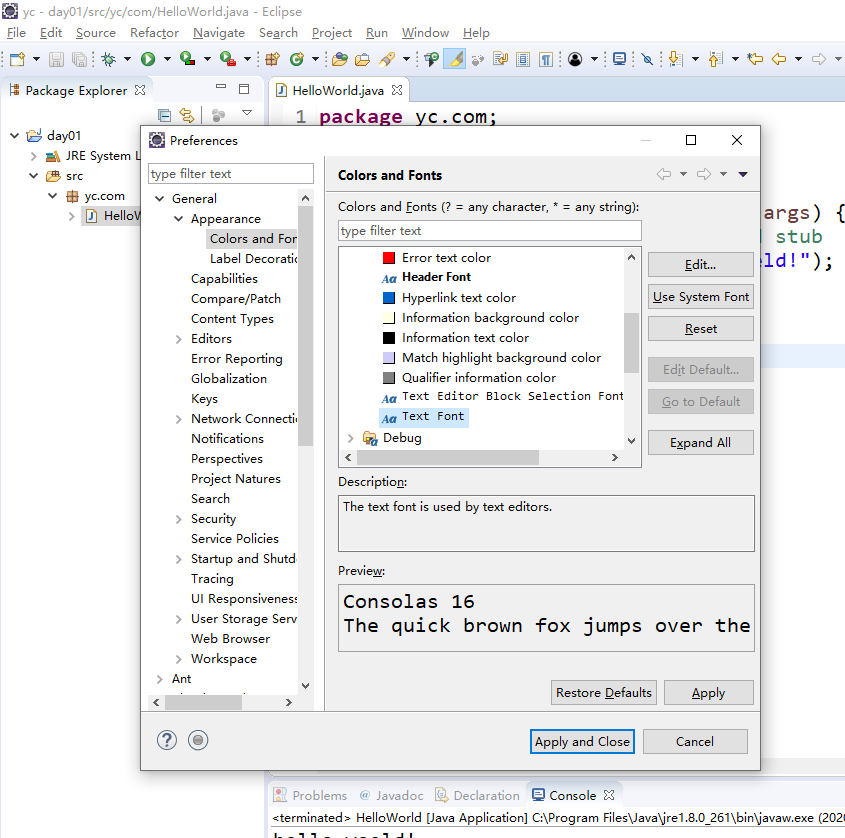This screenshot has height=838, width=845.
Task: Expand the Editors preferences node
Action: click(x=178, y=339)
